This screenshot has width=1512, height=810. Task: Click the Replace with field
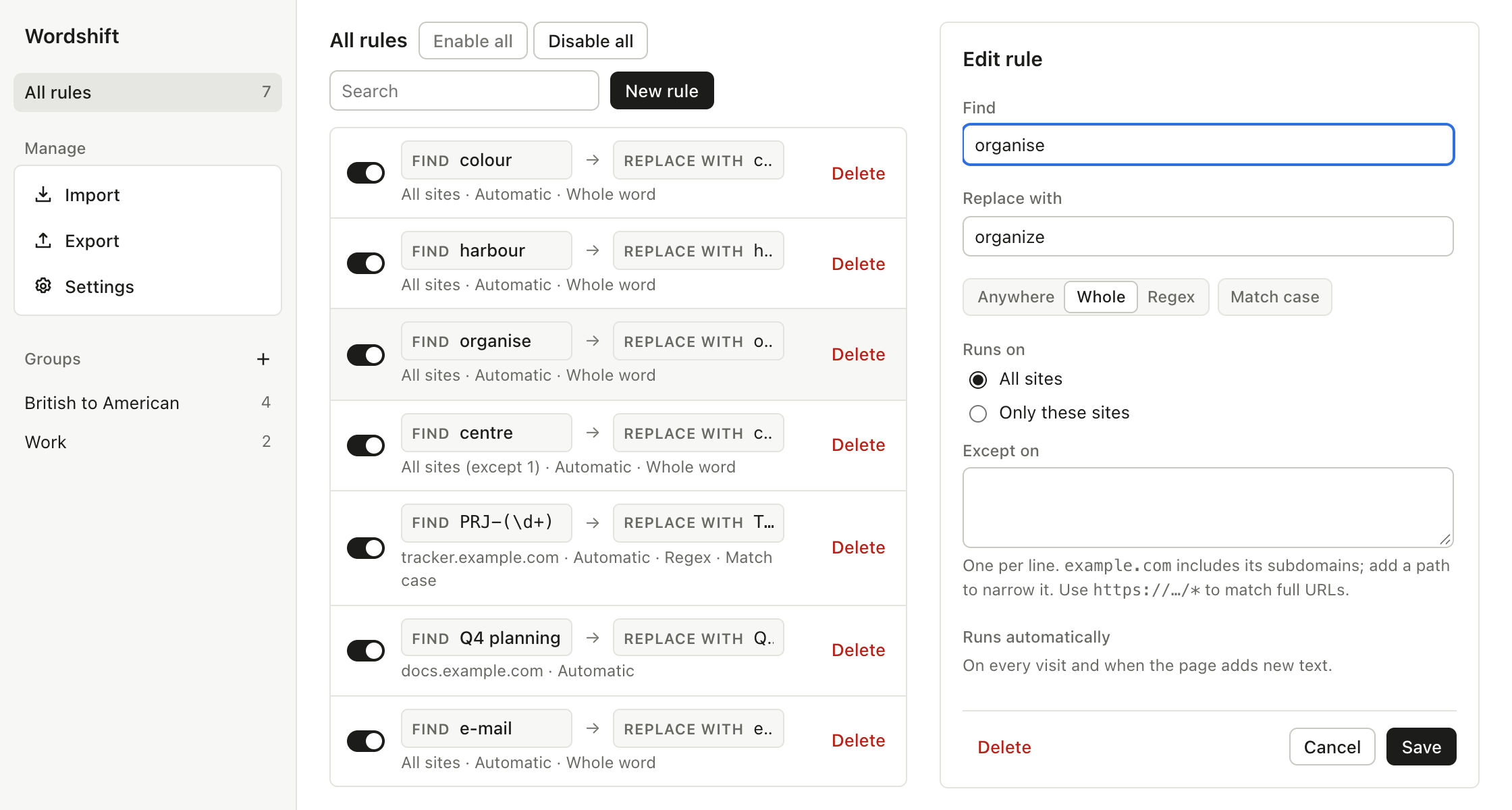click(1208, 236)
